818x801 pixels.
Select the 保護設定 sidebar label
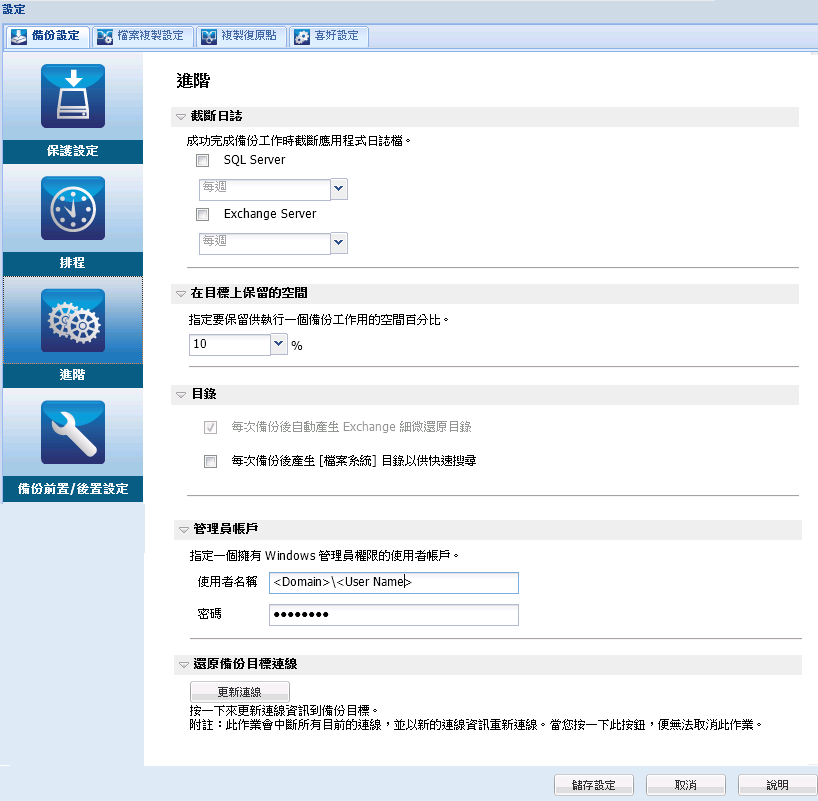(73, 151)
